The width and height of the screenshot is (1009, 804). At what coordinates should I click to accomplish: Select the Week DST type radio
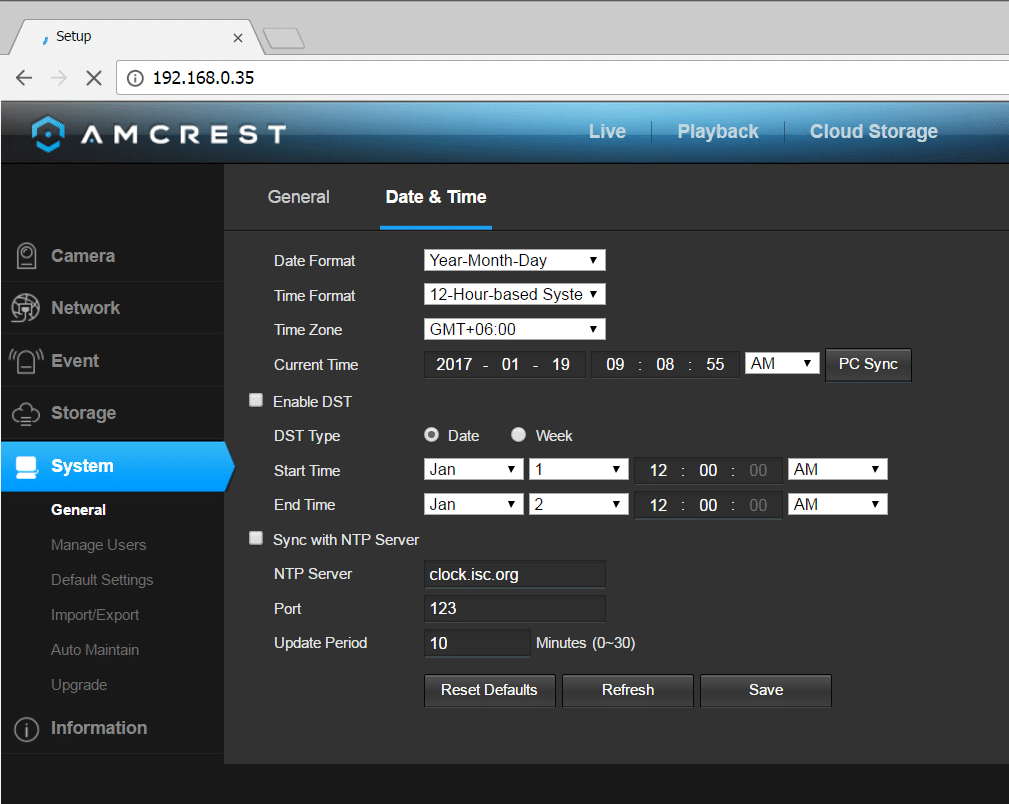tap(518, 435)
